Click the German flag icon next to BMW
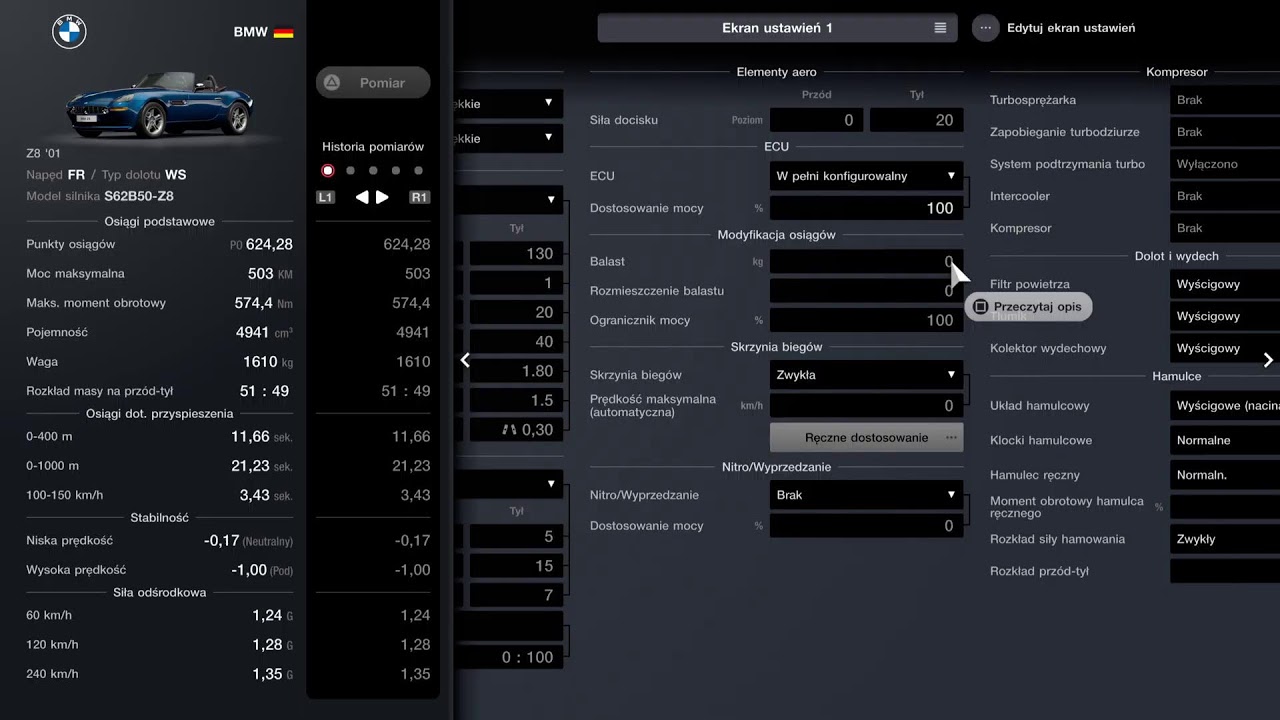This screenshot has height=720, width=1280. [284, 32]
